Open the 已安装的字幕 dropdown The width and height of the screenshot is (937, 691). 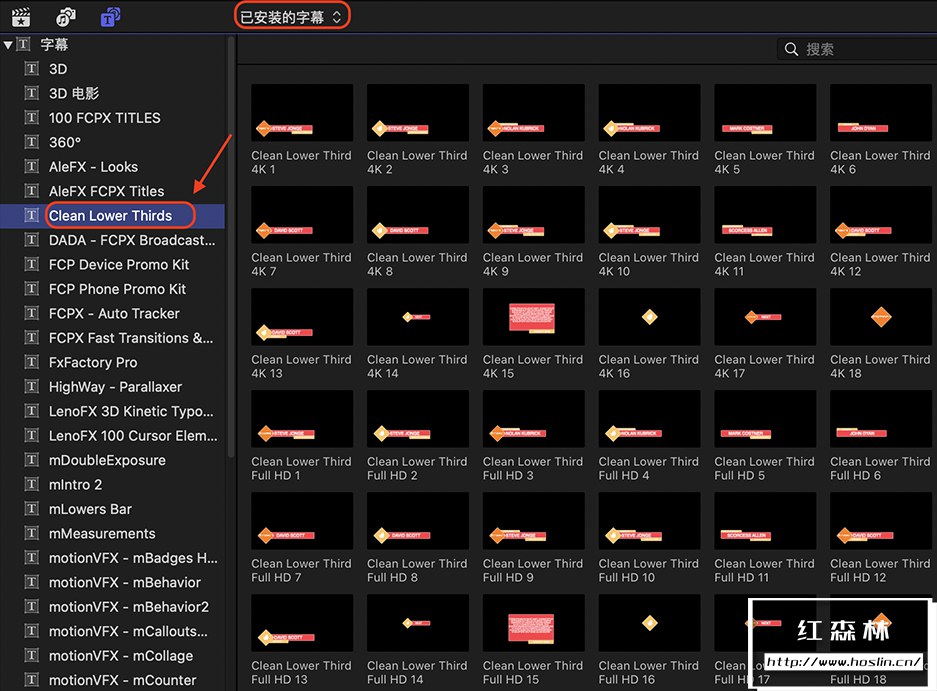click(291, 17)
